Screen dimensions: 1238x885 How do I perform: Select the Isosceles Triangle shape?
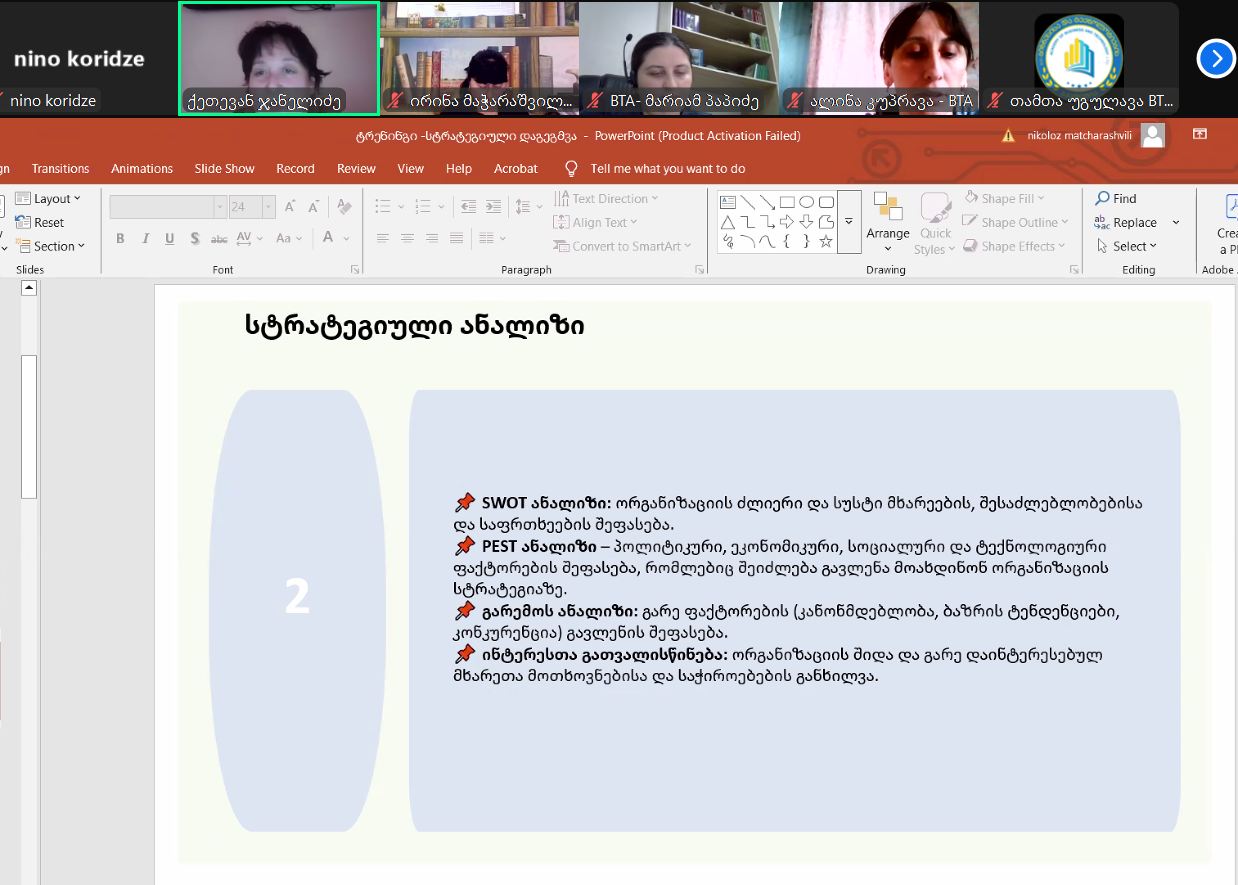point(728,222)
